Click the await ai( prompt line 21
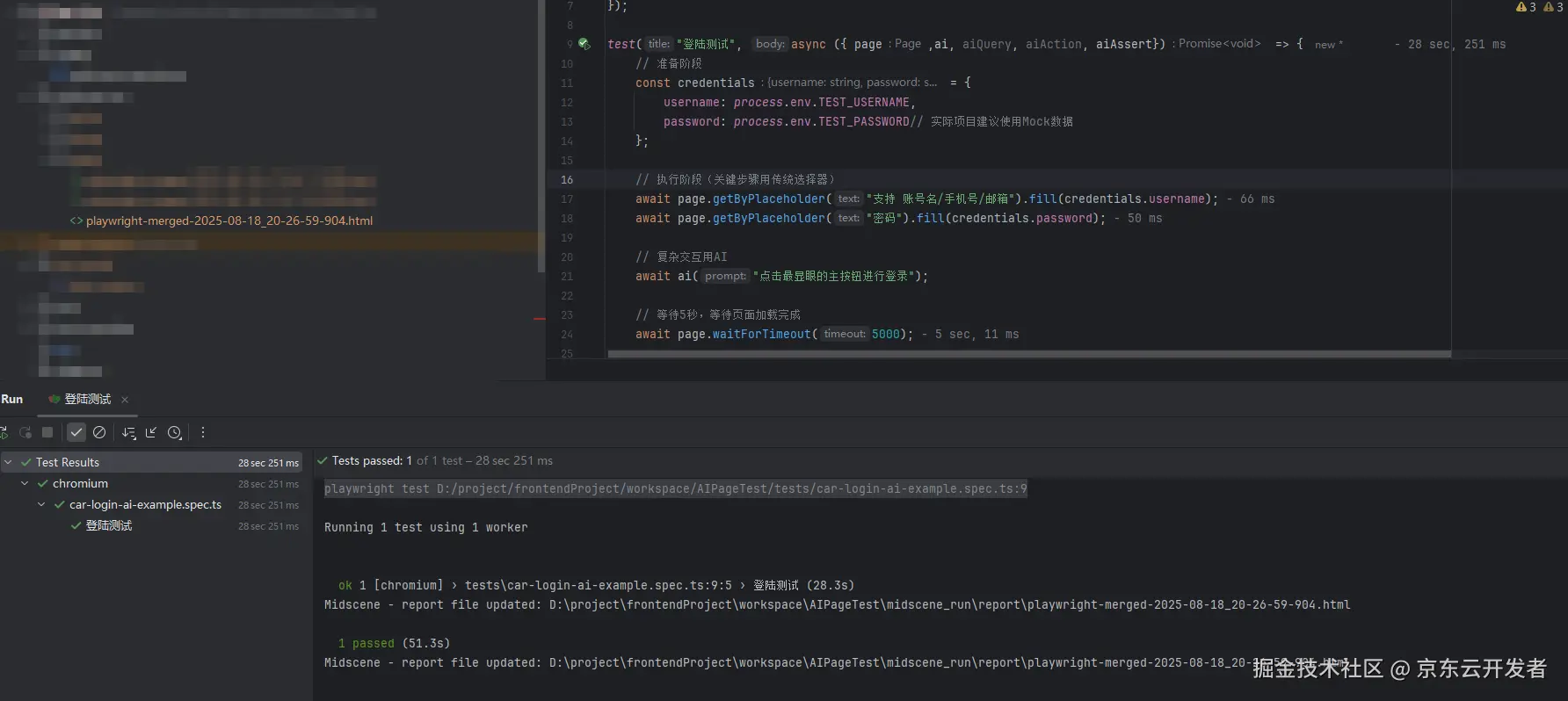Image resolution: width=1568 pixels, height=701 pixels. click(781, 276)
